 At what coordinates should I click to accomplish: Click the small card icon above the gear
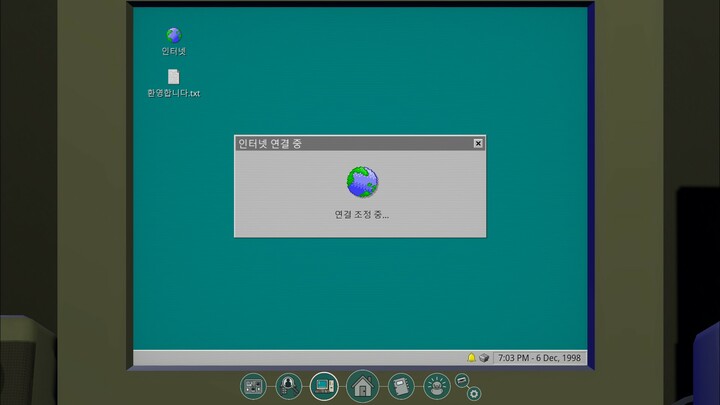point(462,379)
